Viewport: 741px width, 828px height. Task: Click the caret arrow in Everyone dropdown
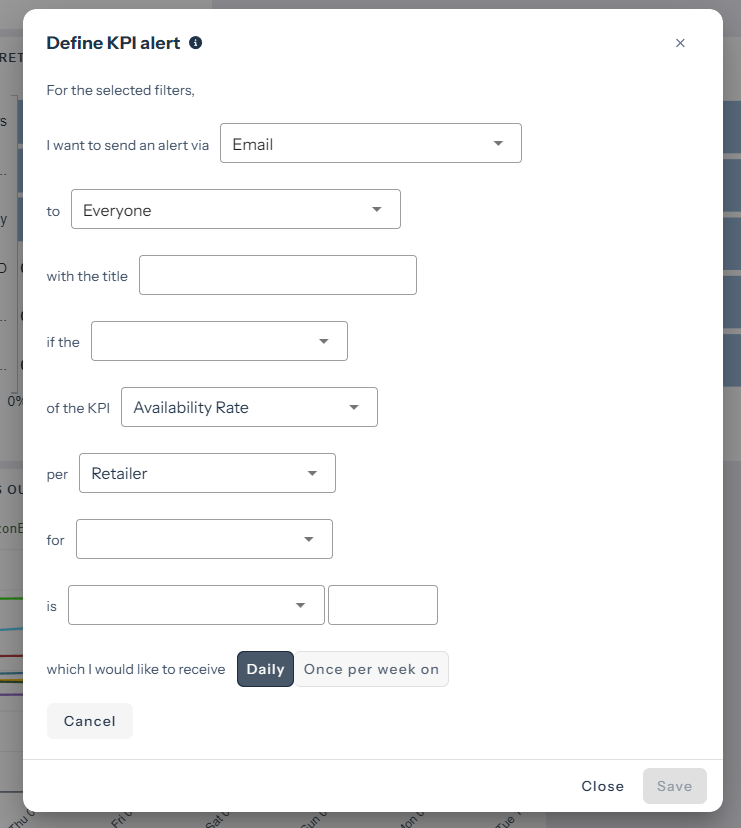coord(377,210)
